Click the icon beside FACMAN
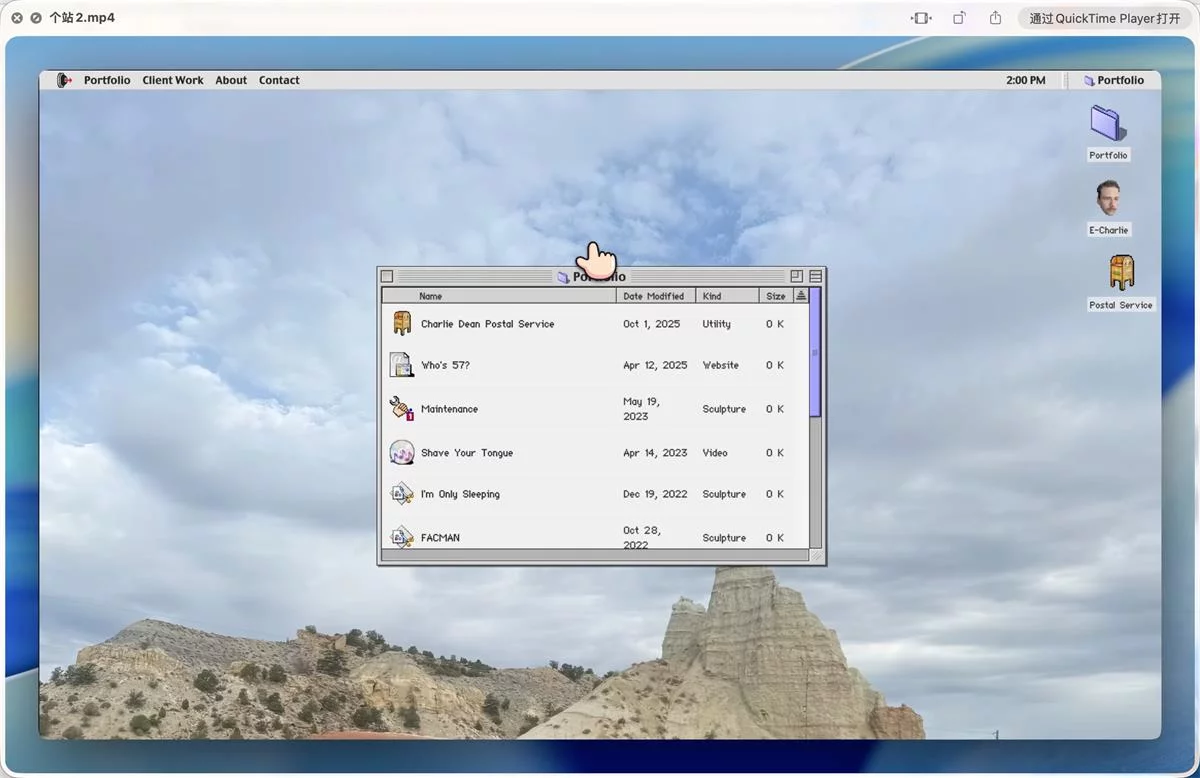The width and height of the screenshot is (1200, 778). click(402, 536)
